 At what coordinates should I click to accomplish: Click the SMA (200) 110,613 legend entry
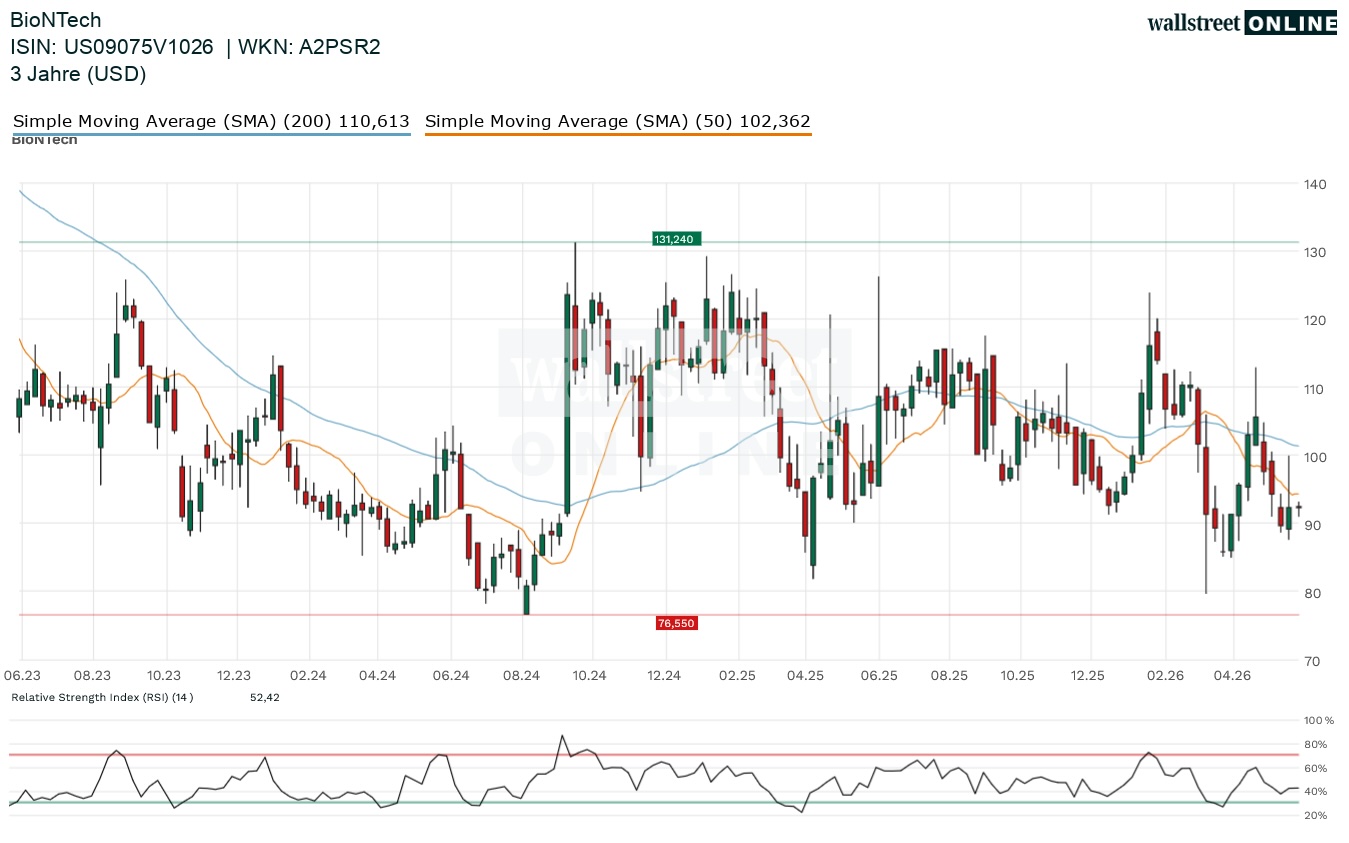pos(211,122)
